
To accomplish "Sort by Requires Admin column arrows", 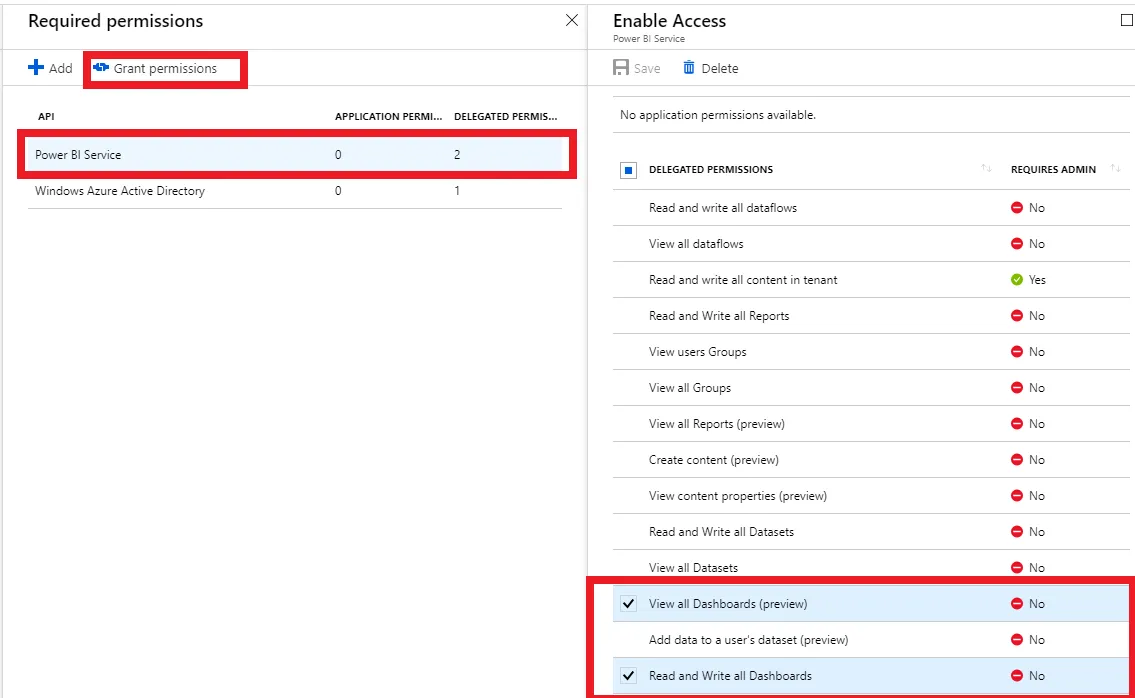I will point(1116,169).
